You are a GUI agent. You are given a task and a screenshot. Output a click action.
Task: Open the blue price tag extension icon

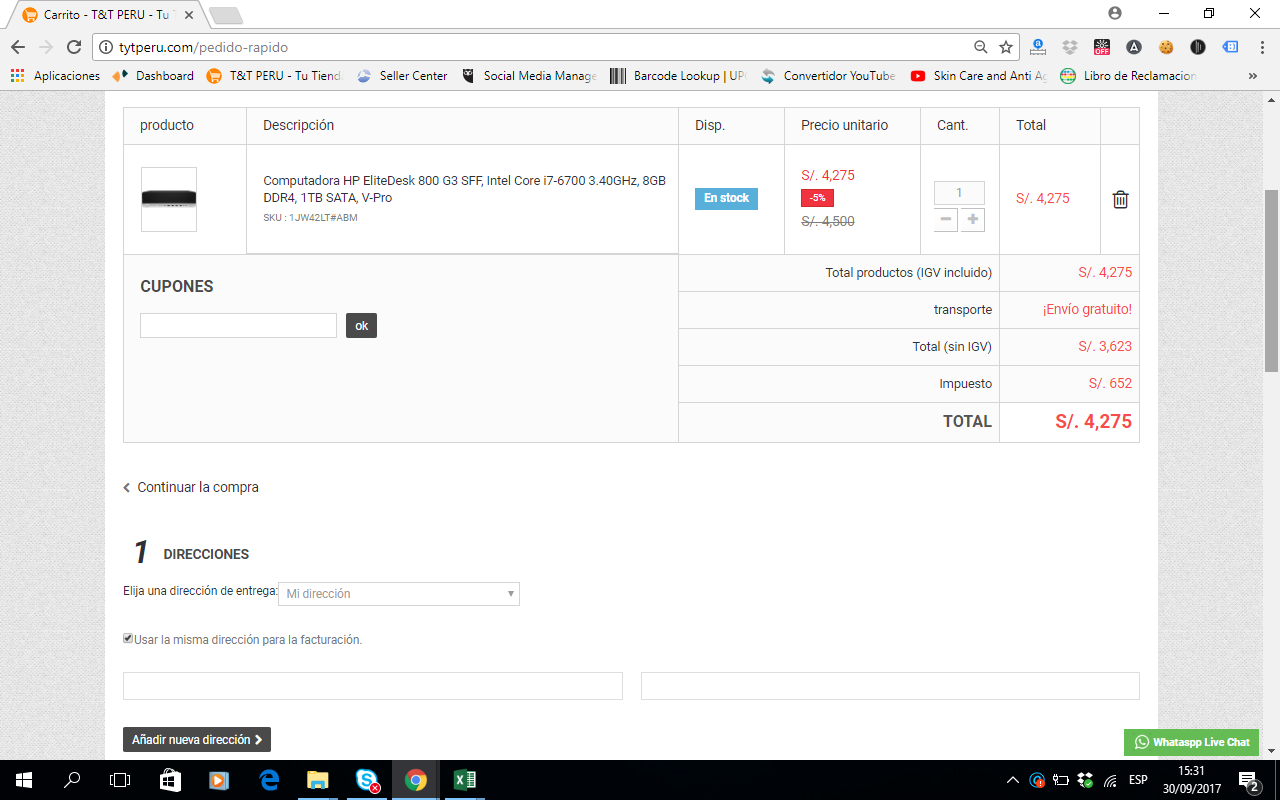[1230, 47]
